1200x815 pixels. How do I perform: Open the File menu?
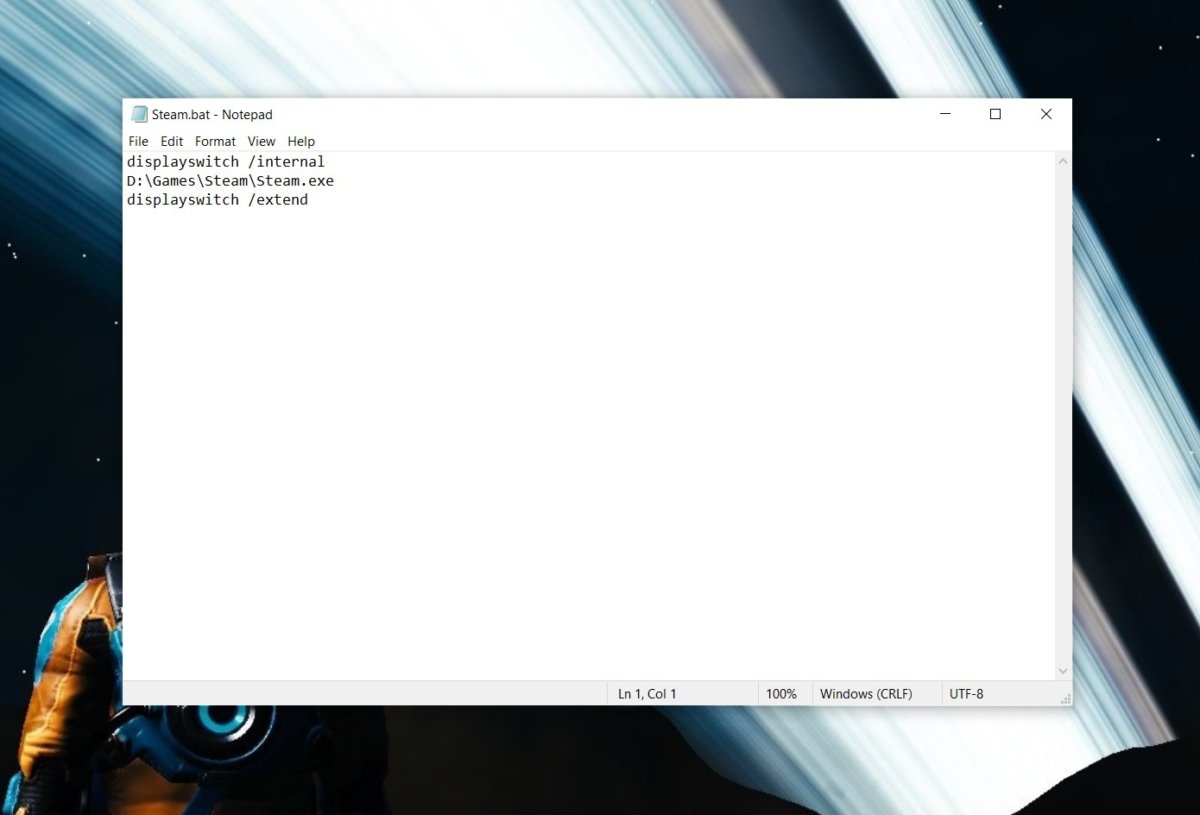(x=138, y=141)
